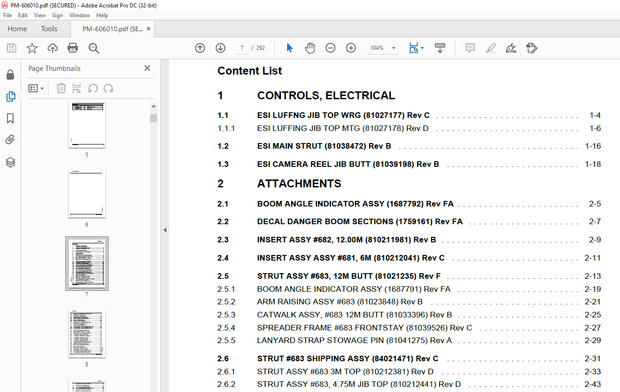Viewport: 620px width, 392px height.
Task: Click the read mode scrolling icon
Action: 440,48
